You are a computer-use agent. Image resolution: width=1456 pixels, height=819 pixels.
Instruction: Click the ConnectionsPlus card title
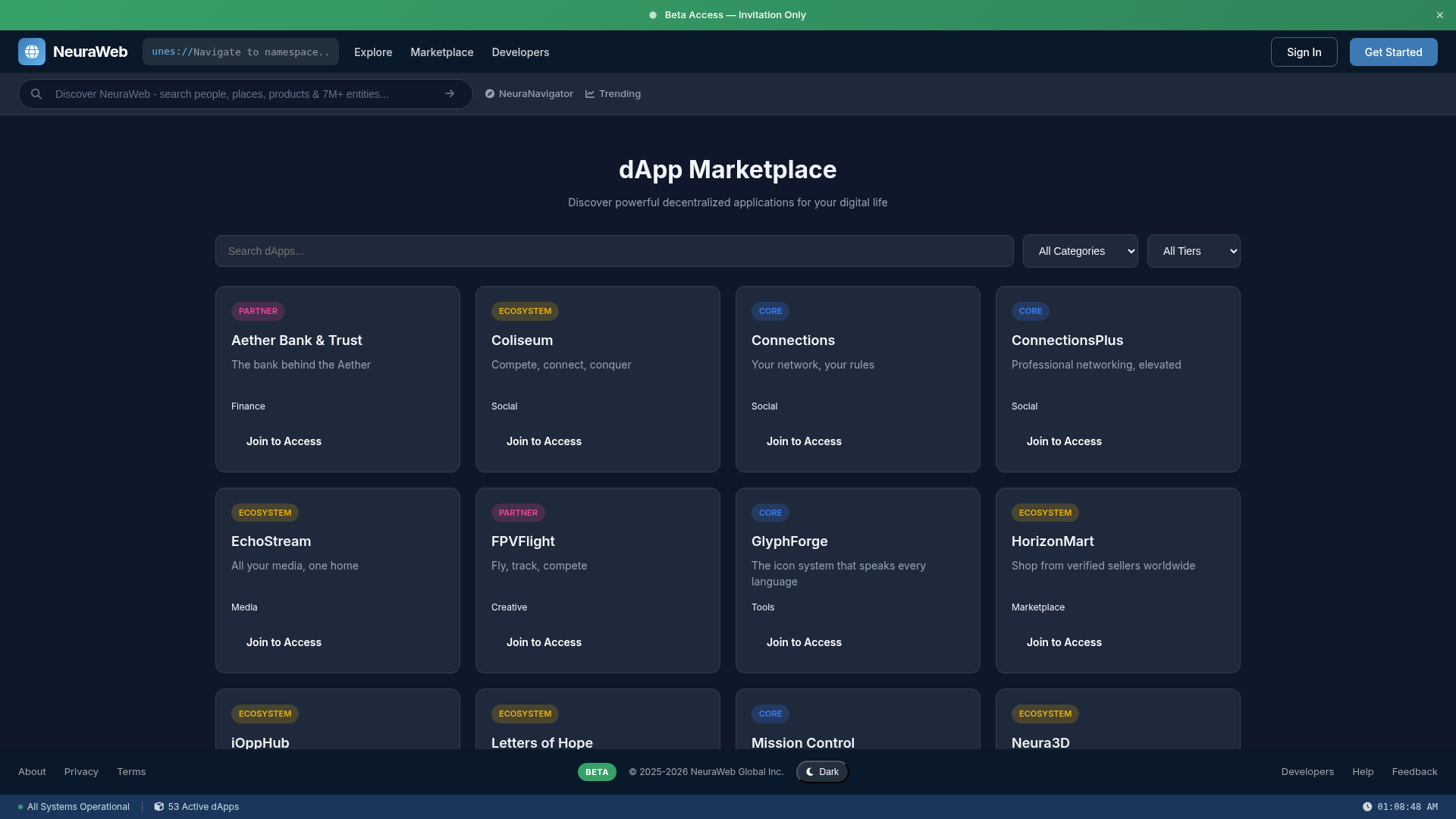coord(1067,340)
